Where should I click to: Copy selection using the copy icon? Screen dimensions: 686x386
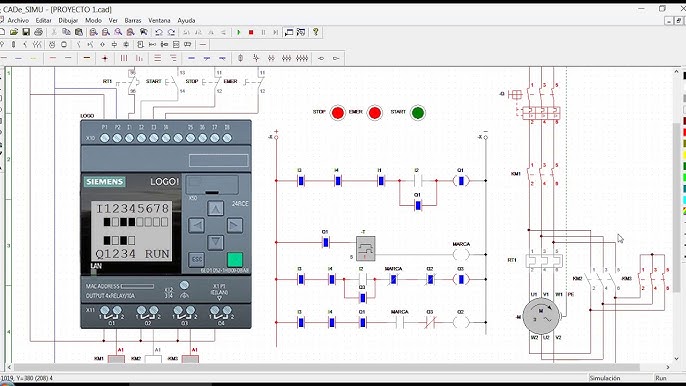coord(66,32)
